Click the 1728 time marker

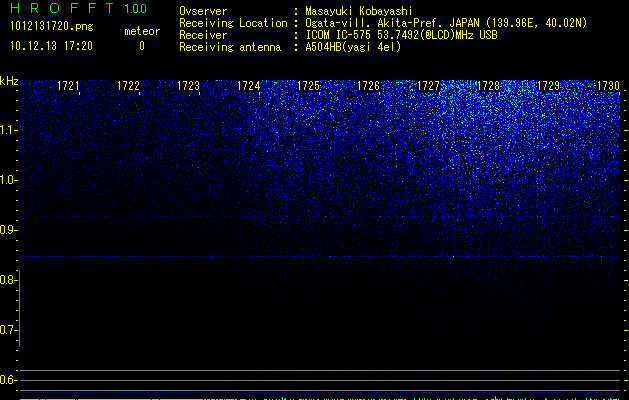488,86
